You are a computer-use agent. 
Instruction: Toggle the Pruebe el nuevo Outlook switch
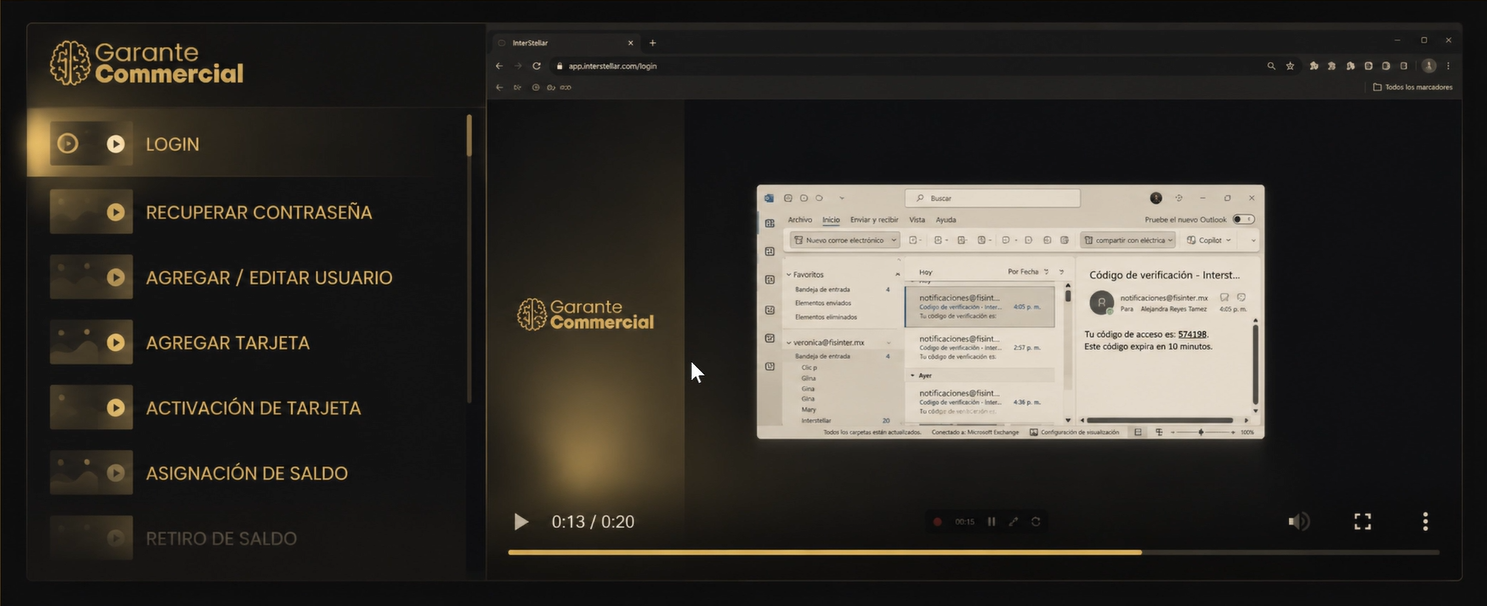(1244, 219)
